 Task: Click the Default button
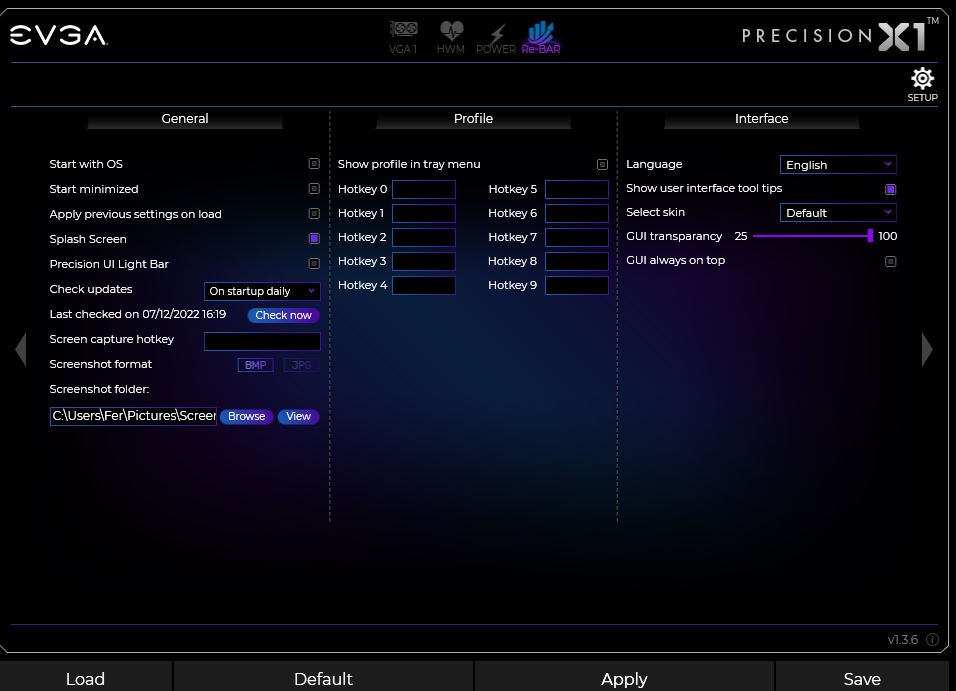click(323, 678)
